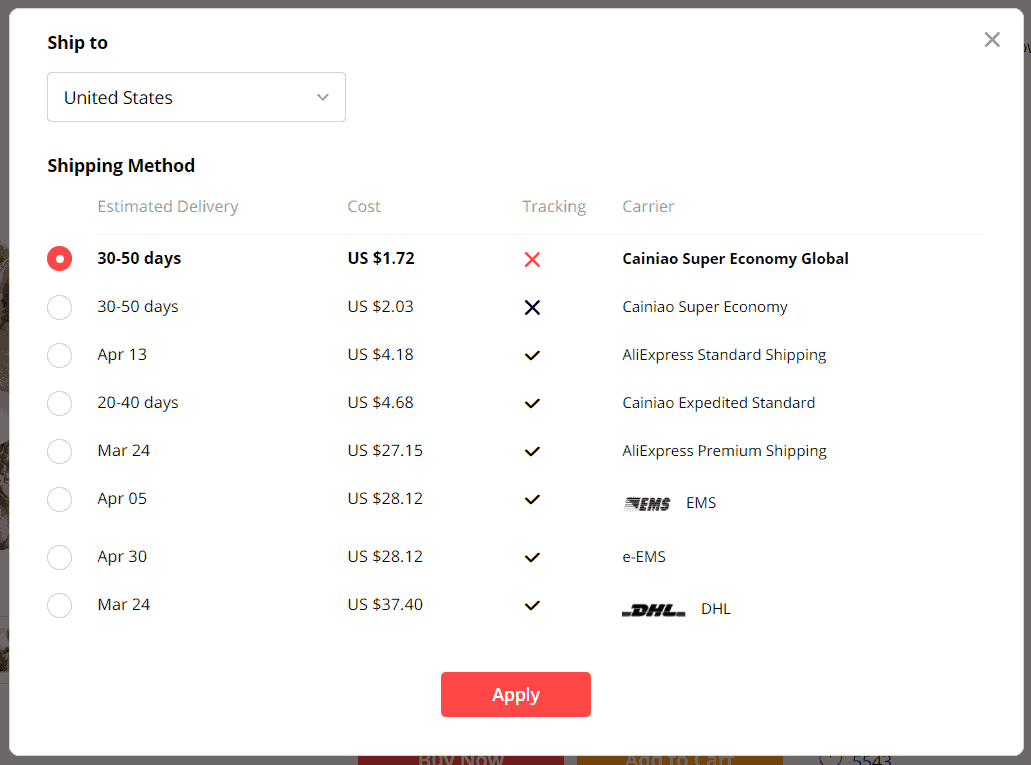Expand the country selection list

coord(196,97)
